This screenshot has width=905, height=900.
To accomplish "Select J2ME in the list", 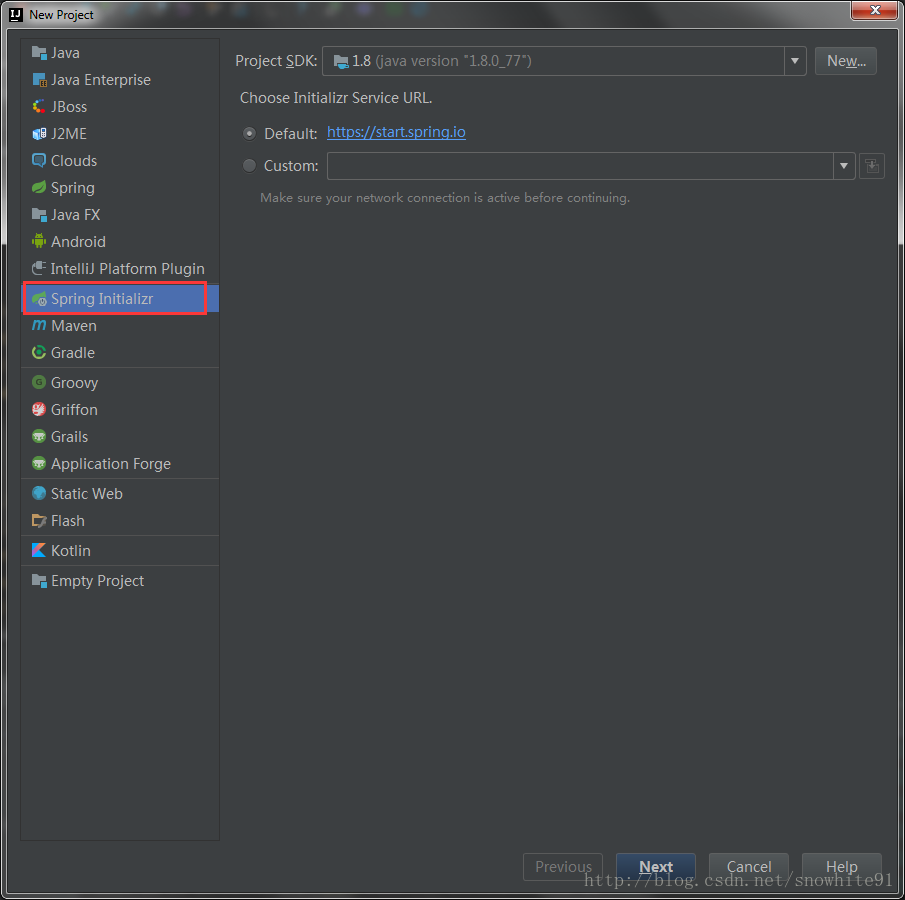I will tap(120, 134).
